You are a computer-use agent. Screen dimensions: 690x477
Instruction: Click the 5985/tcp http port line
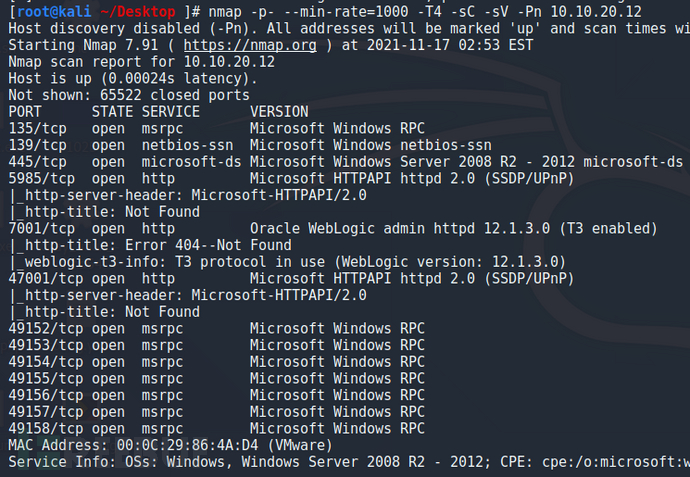291,179
